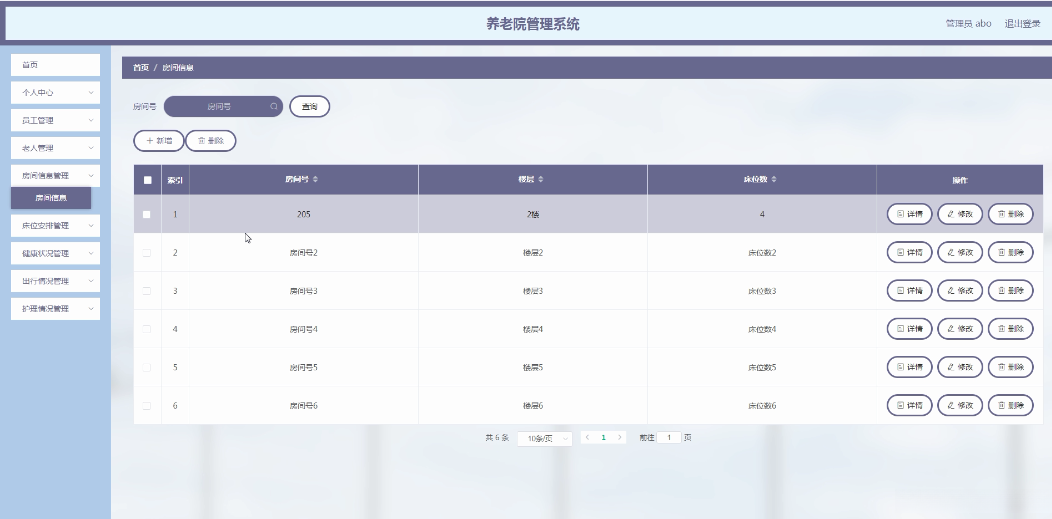Expand the 个人中心 sidebar menu

point(55,93)
